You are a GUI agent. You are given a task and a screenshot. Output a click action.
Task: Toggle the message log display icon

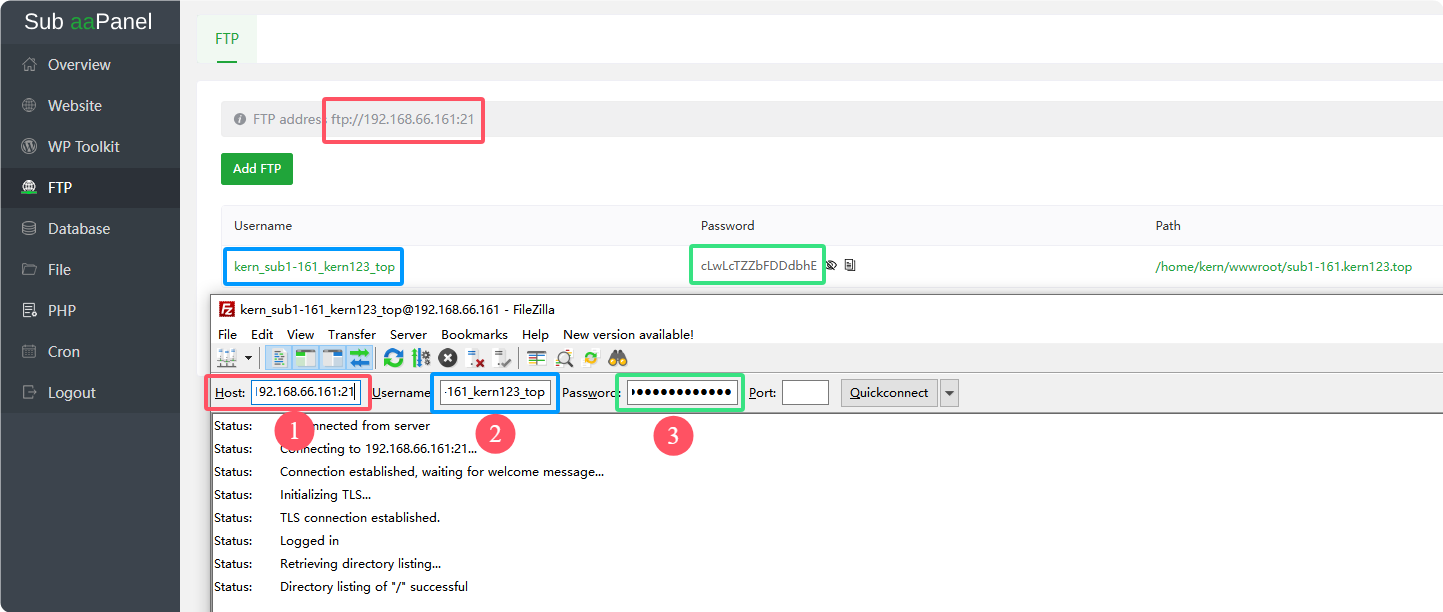point(280,358)
